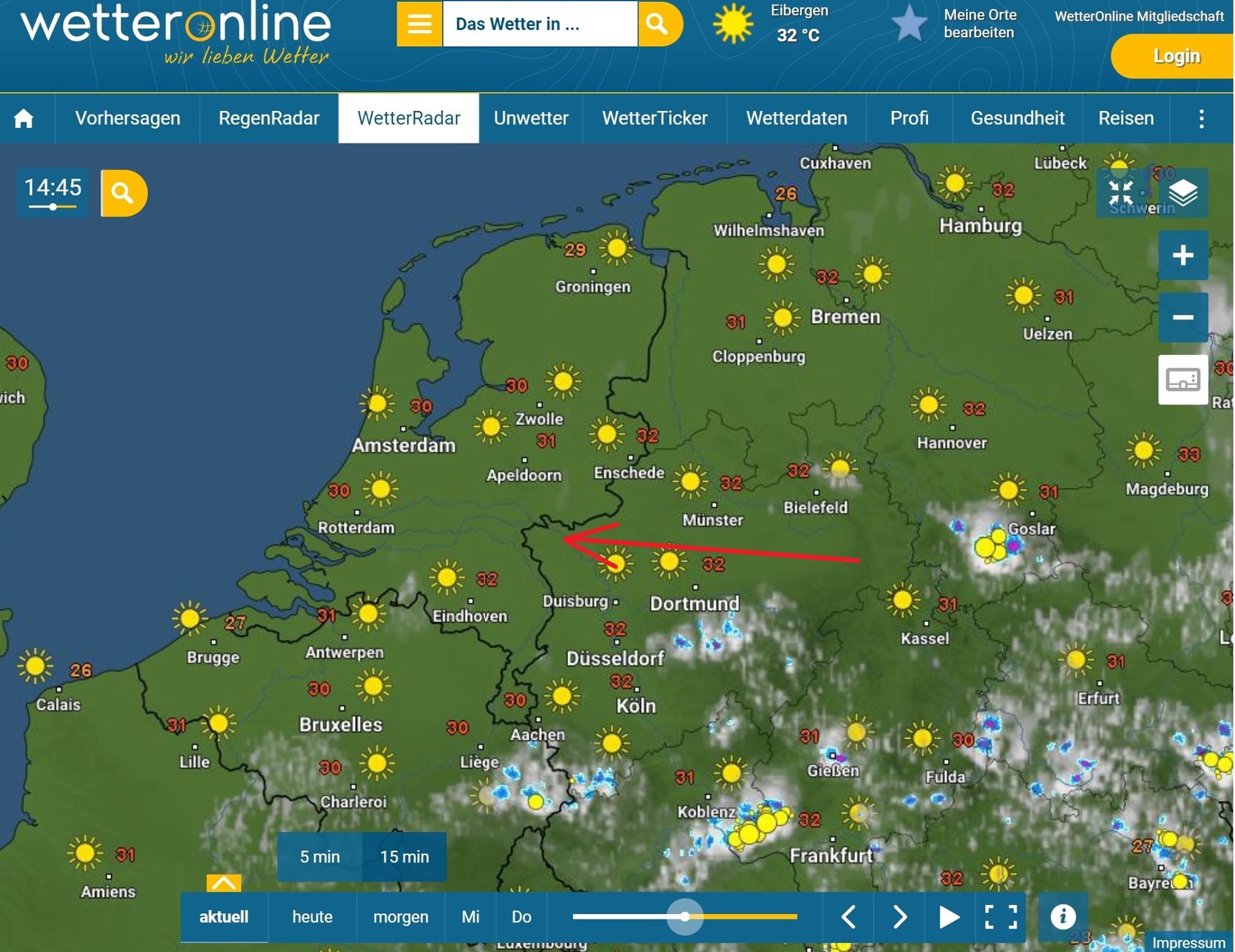Switch to the Do tab
Screen dimensions: 1235x952
521,917
